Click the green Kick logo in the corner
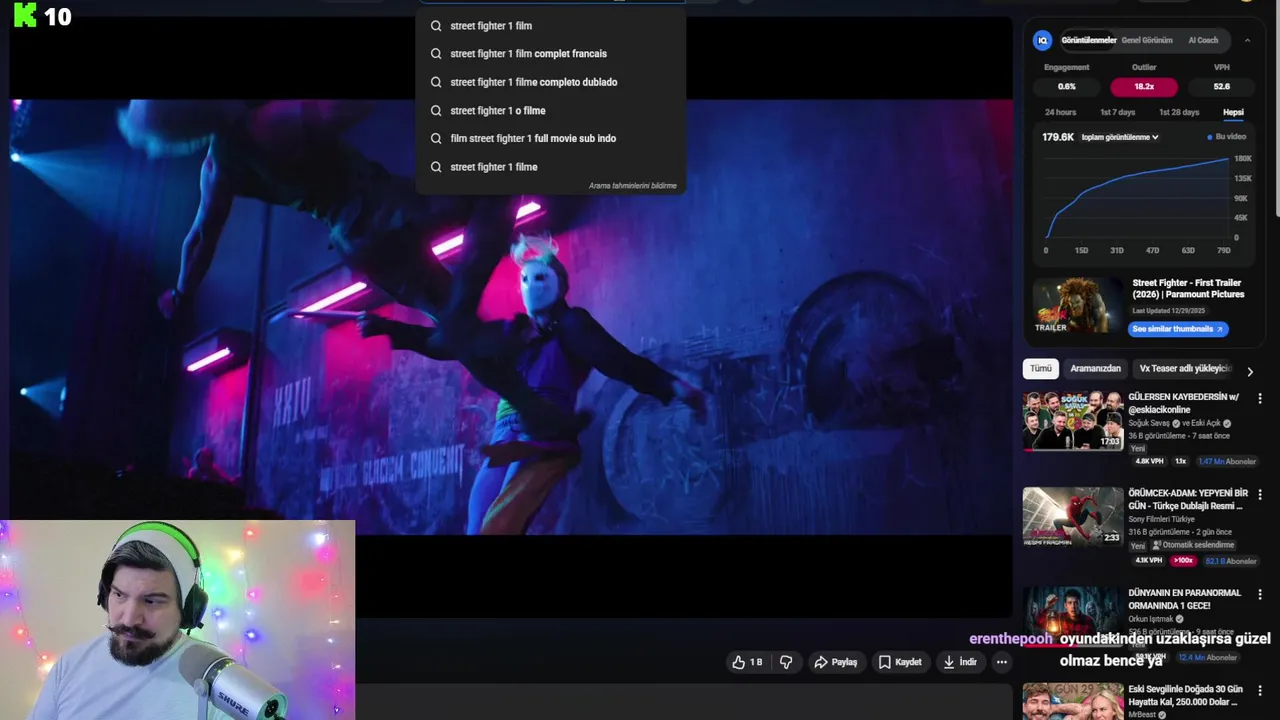The image size is (1280, 720). point(25,15)
